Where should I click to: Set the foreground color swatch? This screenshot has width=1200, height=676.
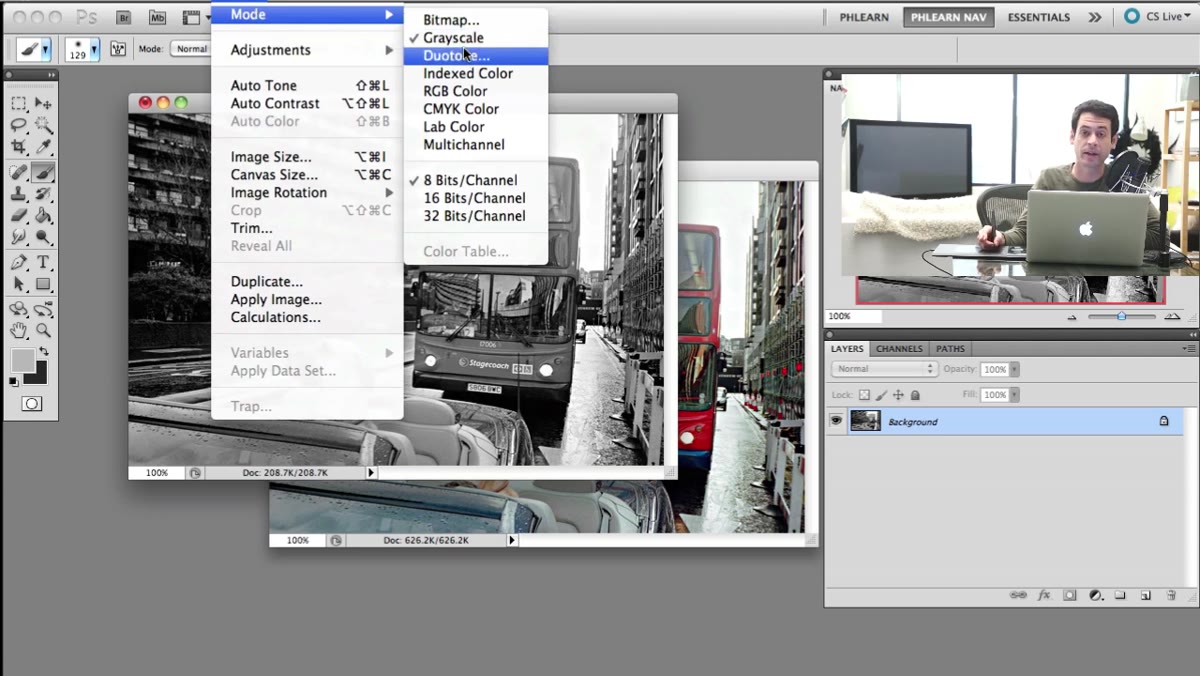[x=22, y=360]
